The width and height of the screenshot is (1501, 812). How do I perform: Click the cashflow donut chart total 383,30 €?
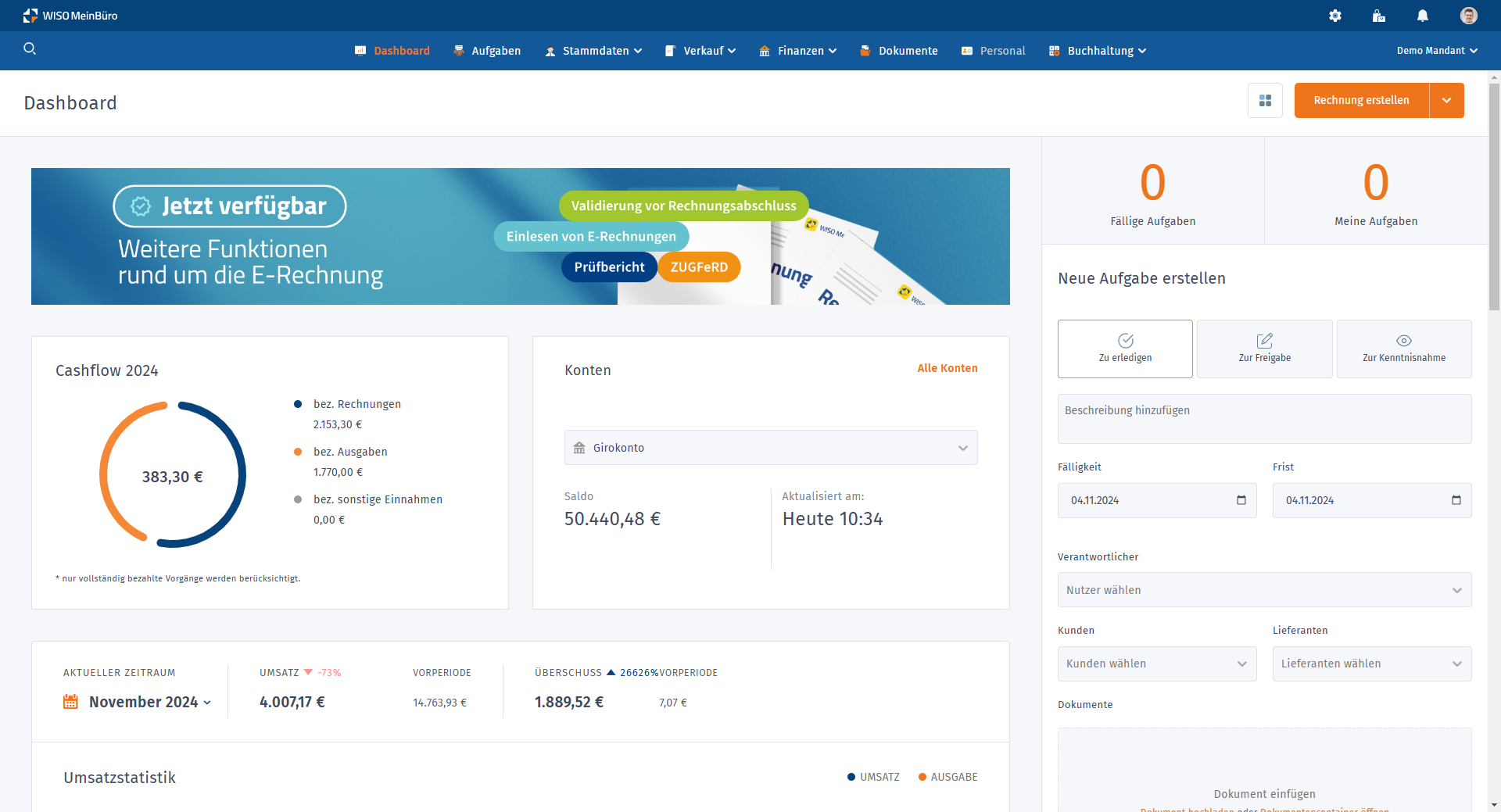[x=173, y=477]
